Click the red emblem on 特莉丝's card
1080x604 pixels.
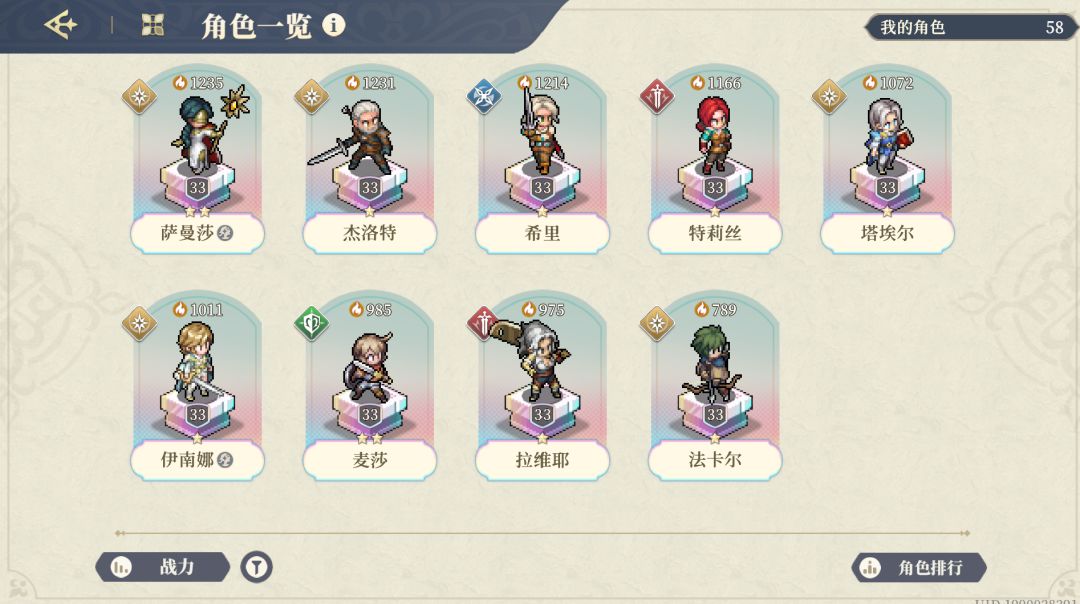pyautogui.click(x=656, y=96)
